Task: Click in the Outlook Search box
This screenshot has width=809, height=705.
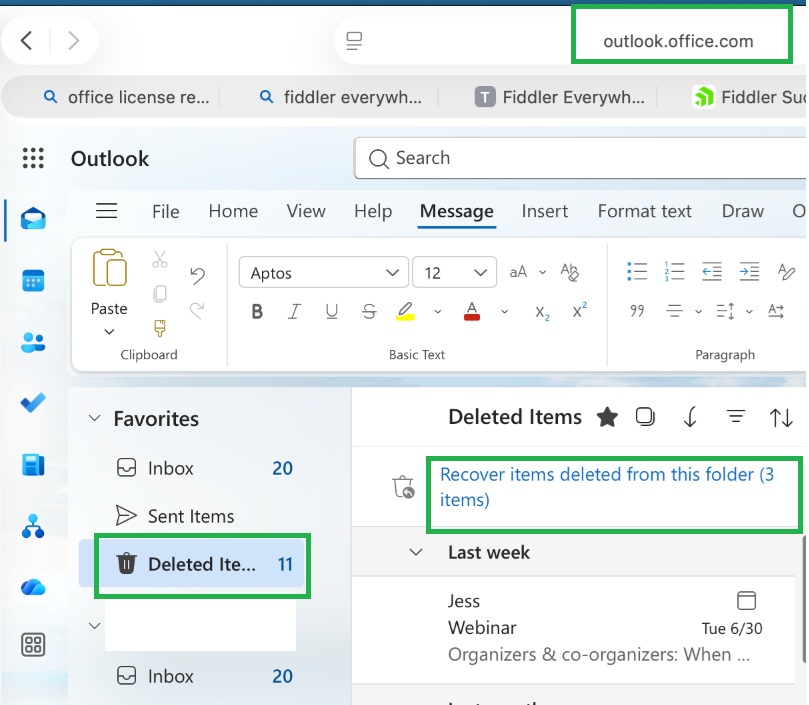Action: pyautogui.click(x=580, y=158)
